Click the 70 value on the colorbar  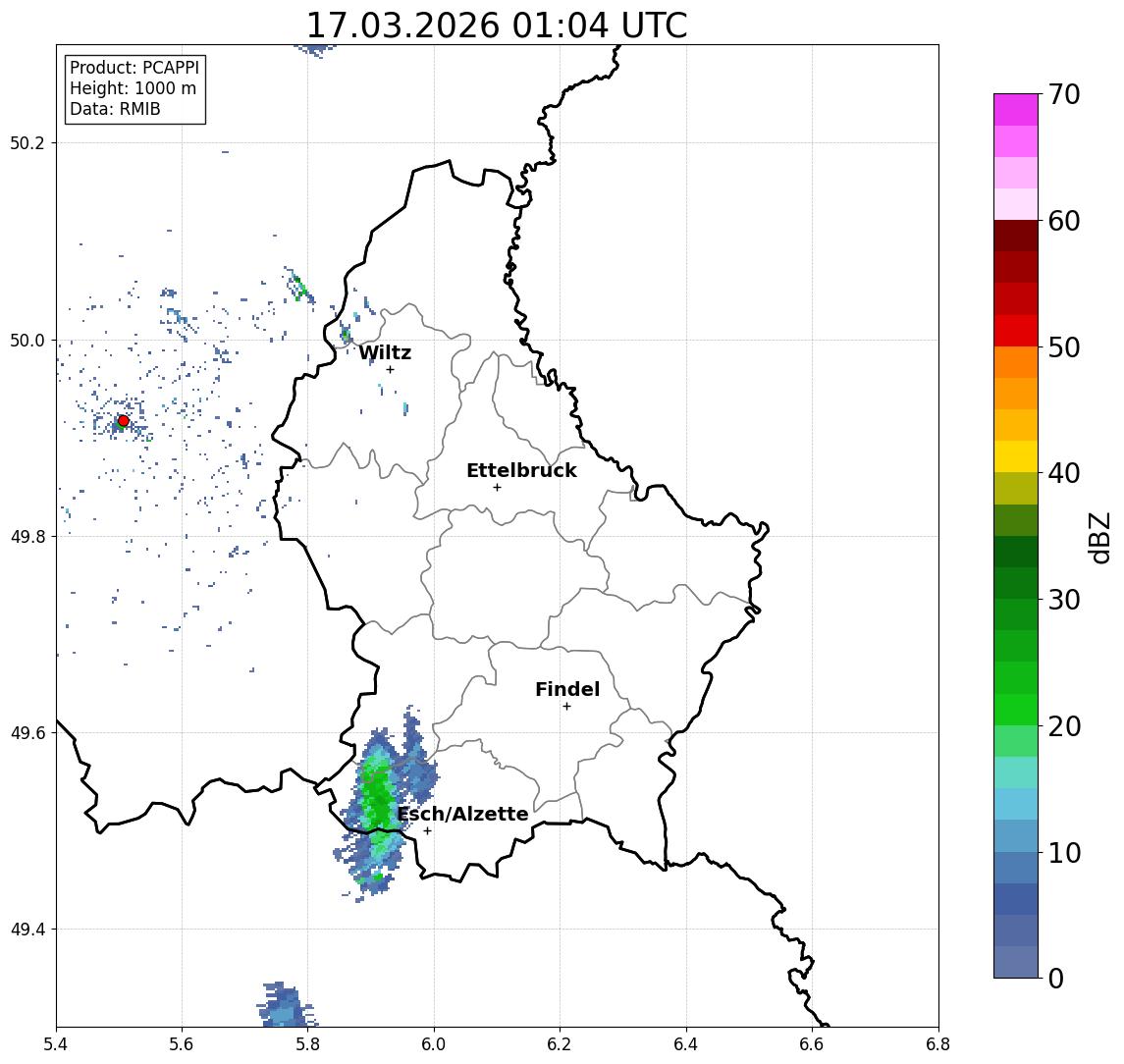[x=1064, y=94]
